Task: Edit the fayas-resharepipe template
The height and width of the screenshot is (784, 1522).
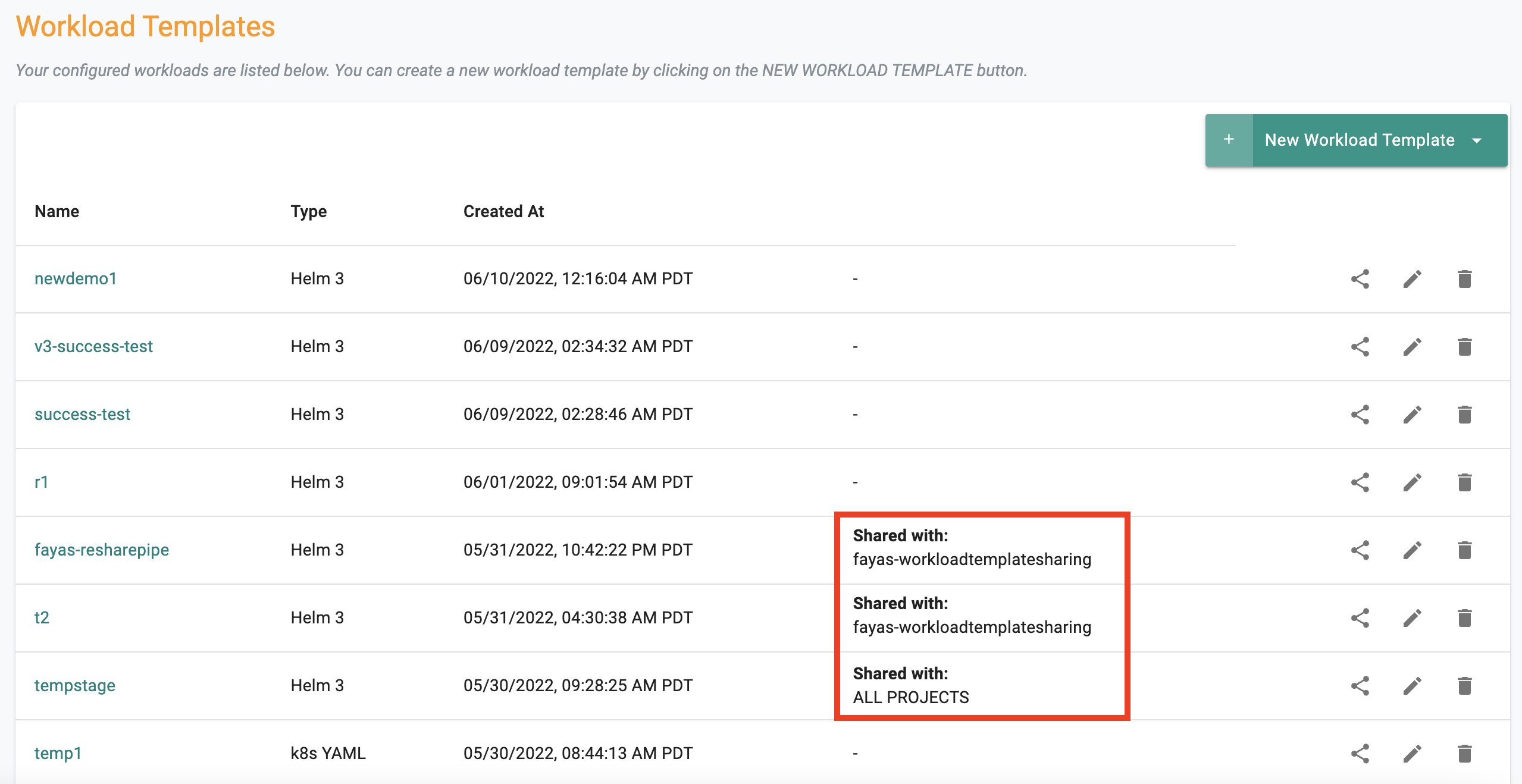Action: [1413, 550]
